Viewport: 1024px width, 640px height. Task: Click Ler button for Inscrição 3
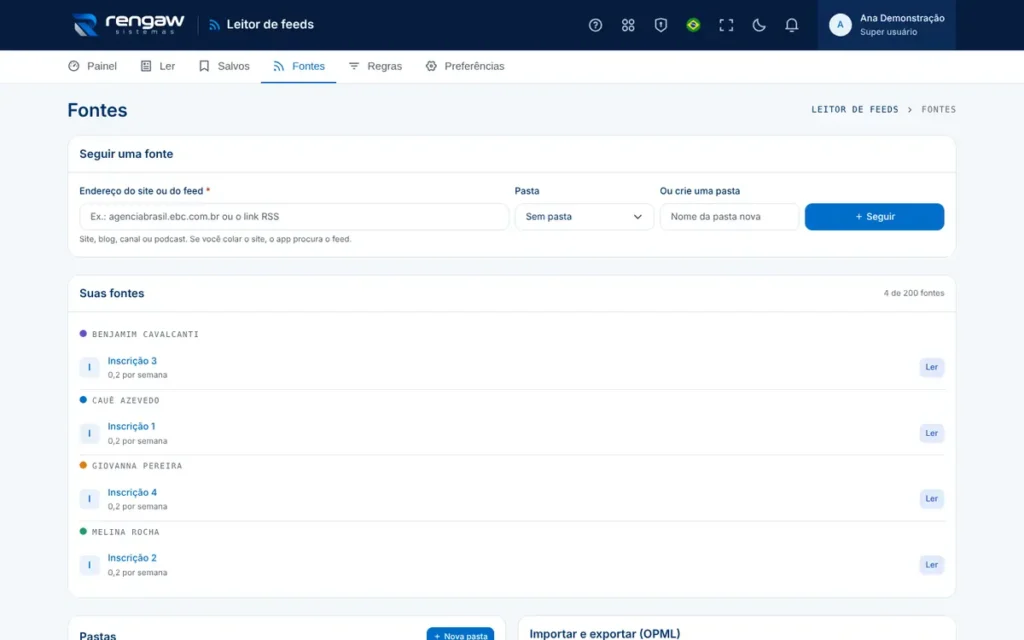click(x=931, y=367)
